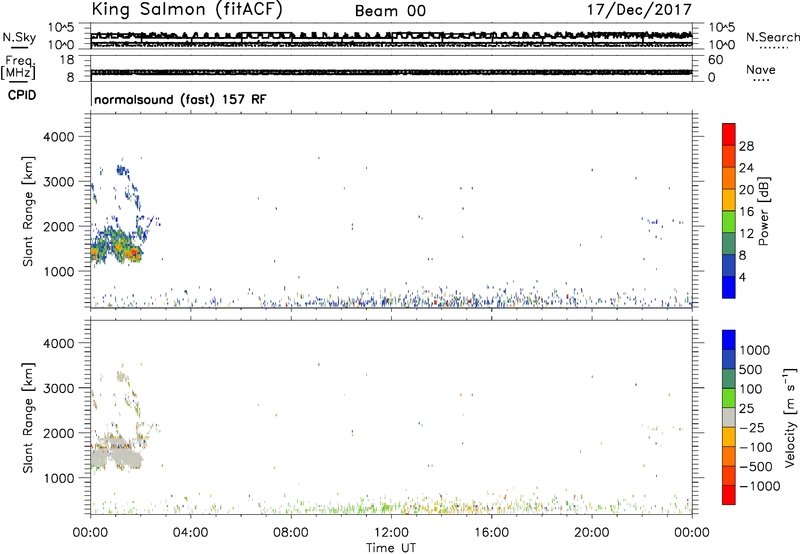Viewport: 800px width, 554px height.
Task: Select the light green 12–16 dB Power segment
Action: 729,221
